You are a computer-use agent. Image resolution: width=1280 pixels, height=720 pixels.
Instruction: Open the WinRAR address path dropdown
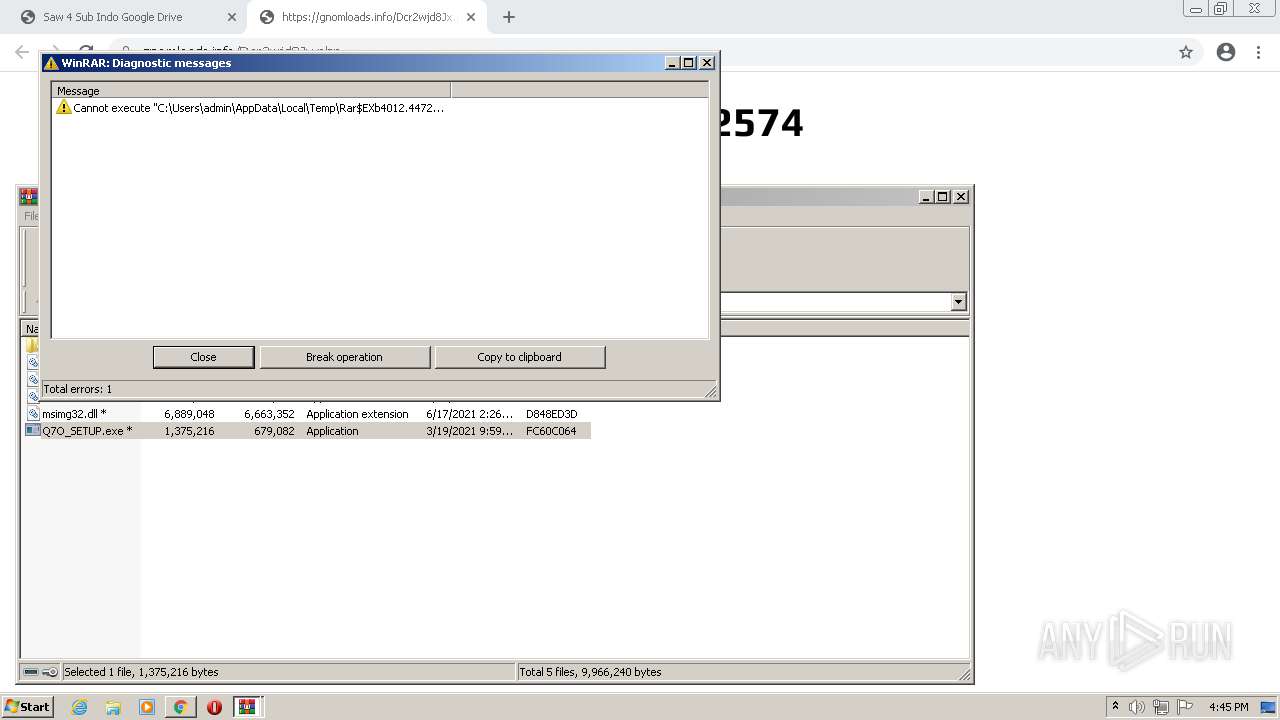[959, 302]
